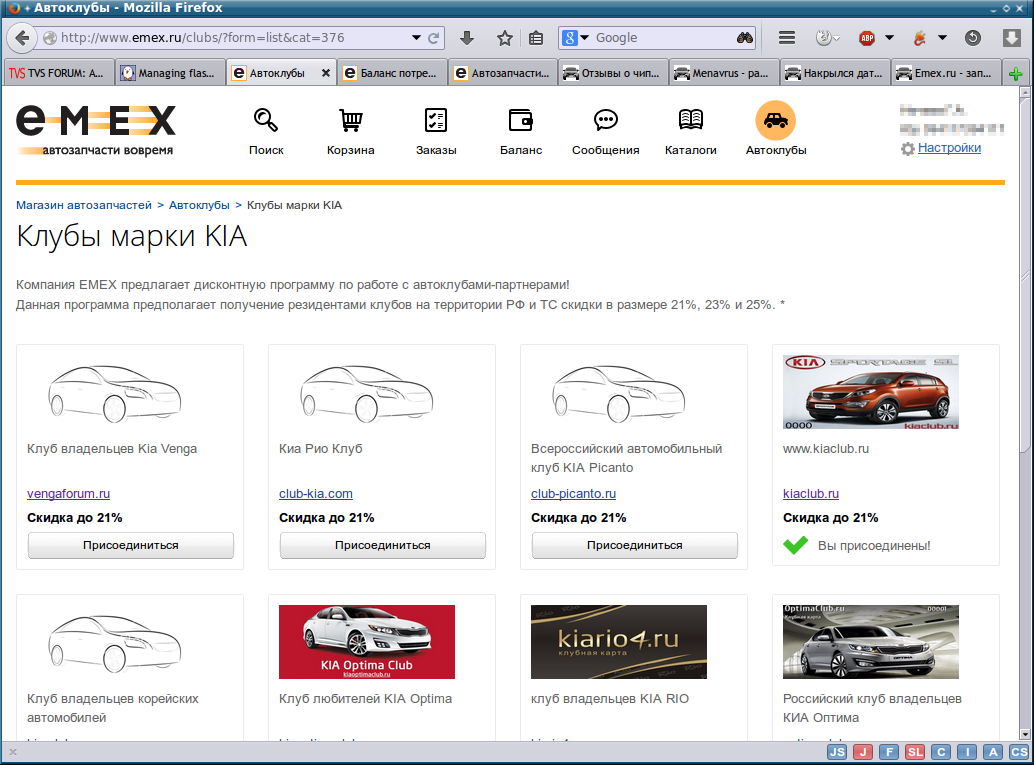Screen dimensions: 1034x765
Task: Click the KIA Sportage kiaclub.ru card image
Action: pyautogui.click(x=870, y=392)
